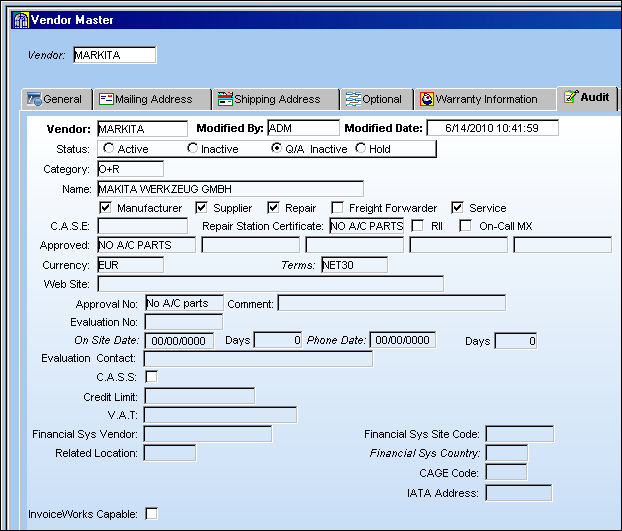Open the Warranty Information tab

coord(485,99)
